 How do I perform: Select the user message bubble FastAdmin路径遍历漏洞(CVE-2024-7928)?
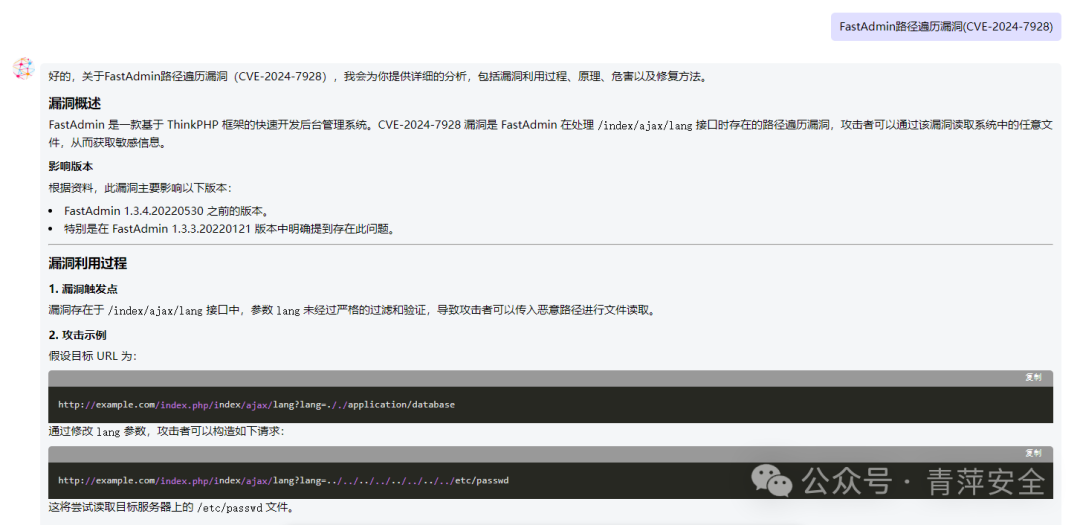pos(946,27)
